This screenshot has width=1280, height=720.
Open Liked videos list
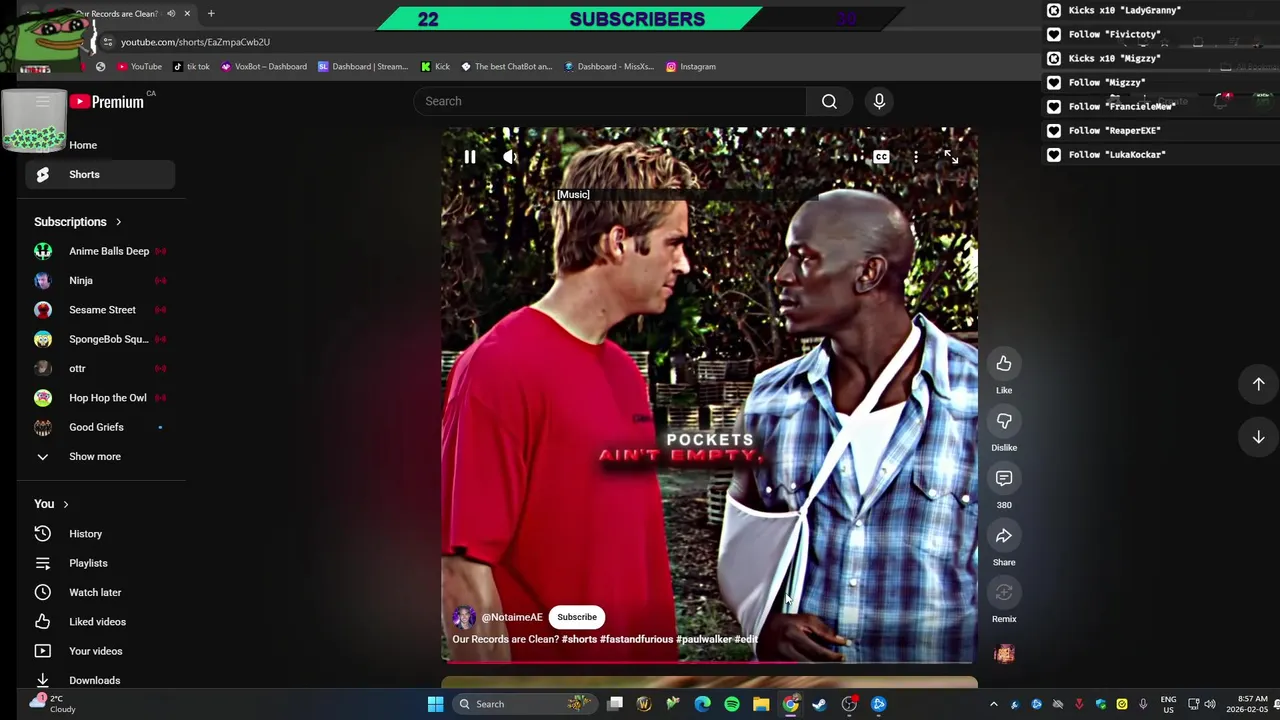click(x=100, y=622)
